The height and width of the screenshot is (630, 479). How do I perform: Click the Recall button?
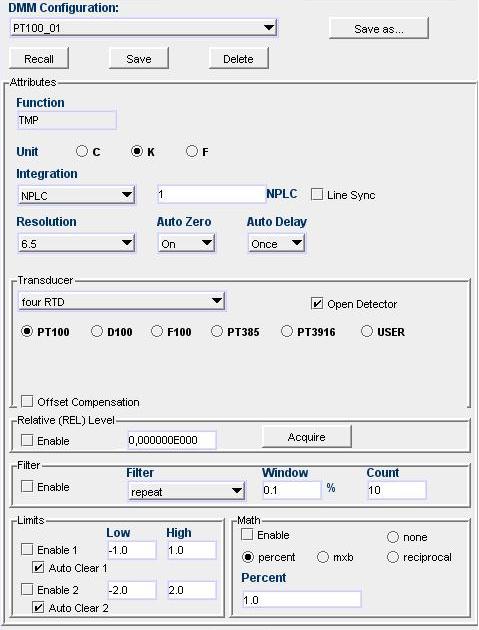[39, 59]
